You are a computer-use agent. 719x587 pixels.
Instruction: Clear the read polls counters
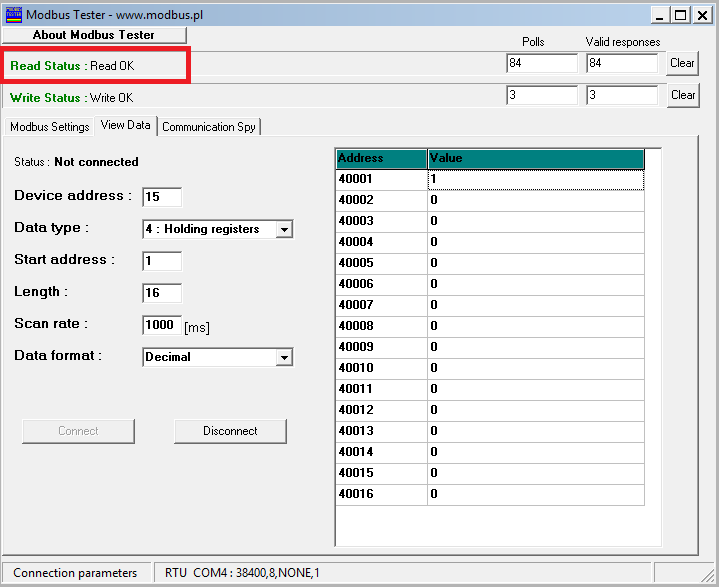pyautogui.click(x=682, y=63)
